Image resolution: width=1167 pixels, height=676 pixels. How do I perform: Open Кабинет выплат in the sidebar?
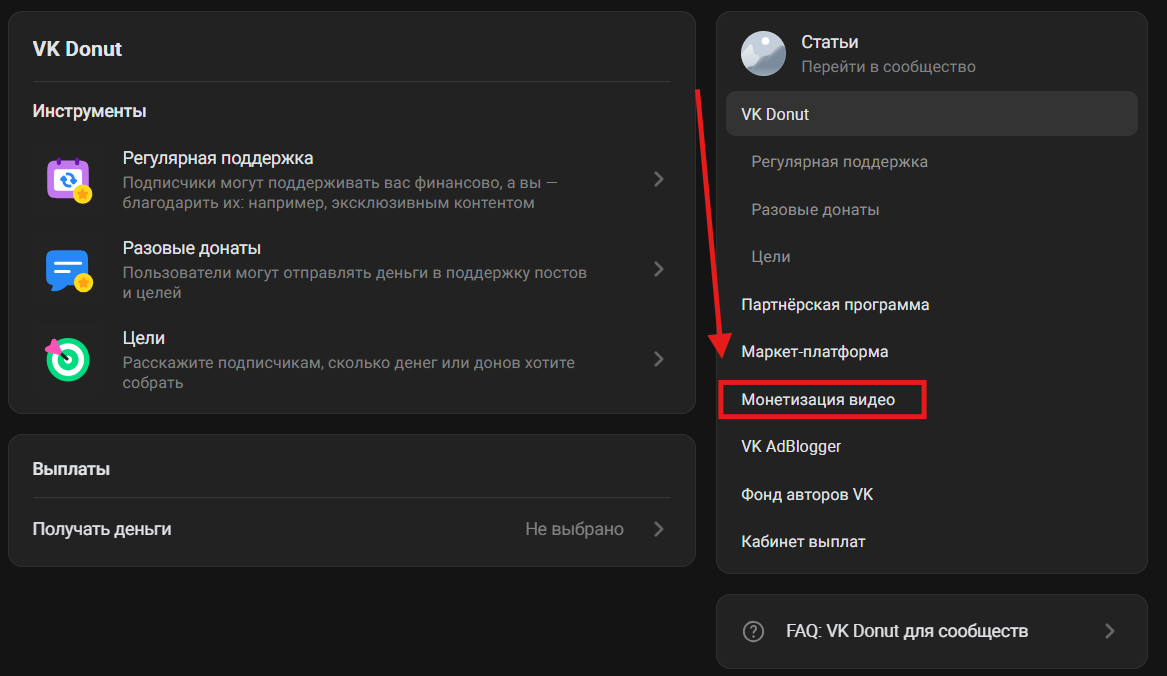pos(803,542)
